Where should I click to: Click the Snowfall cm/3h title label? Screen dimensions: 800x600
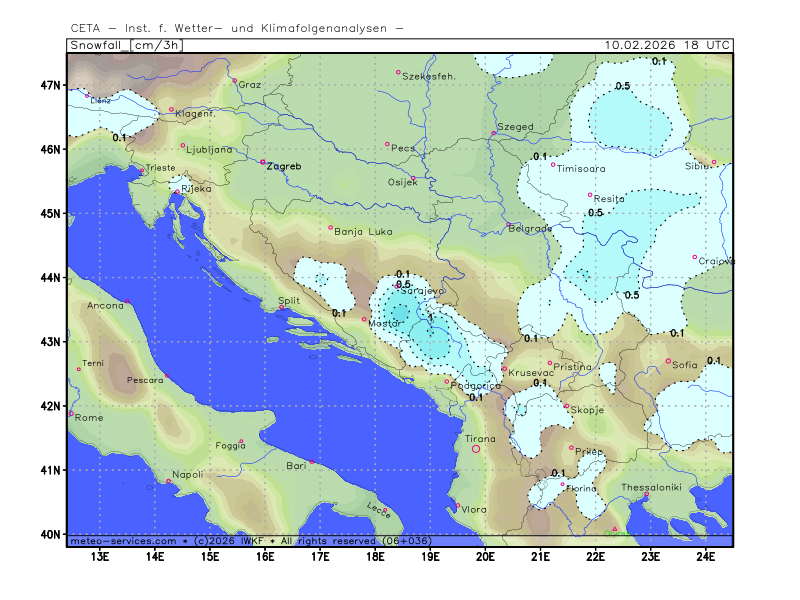click(x=127, y=45)
